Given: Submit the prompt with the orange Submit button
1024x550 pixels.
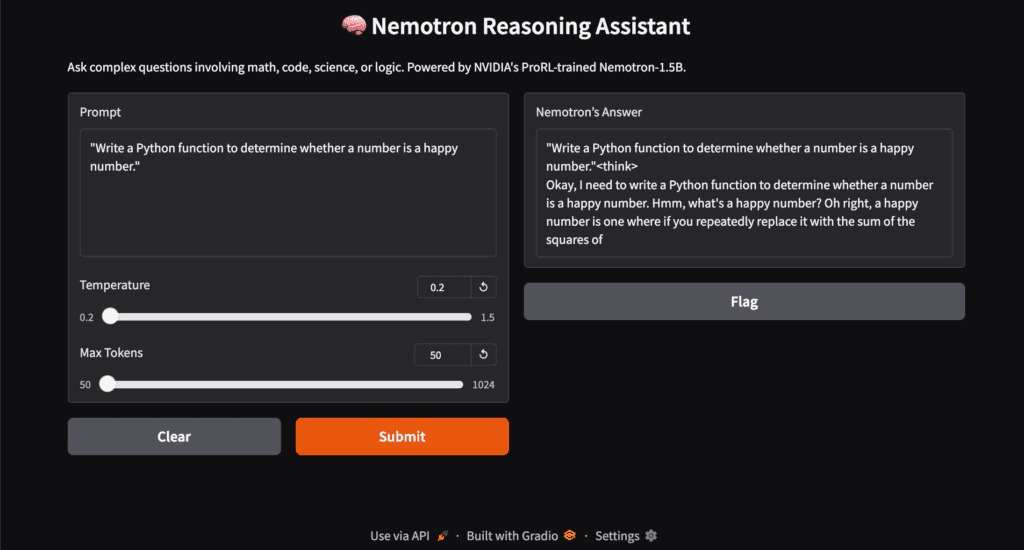Looking at the screenshot, I should 402,436.
